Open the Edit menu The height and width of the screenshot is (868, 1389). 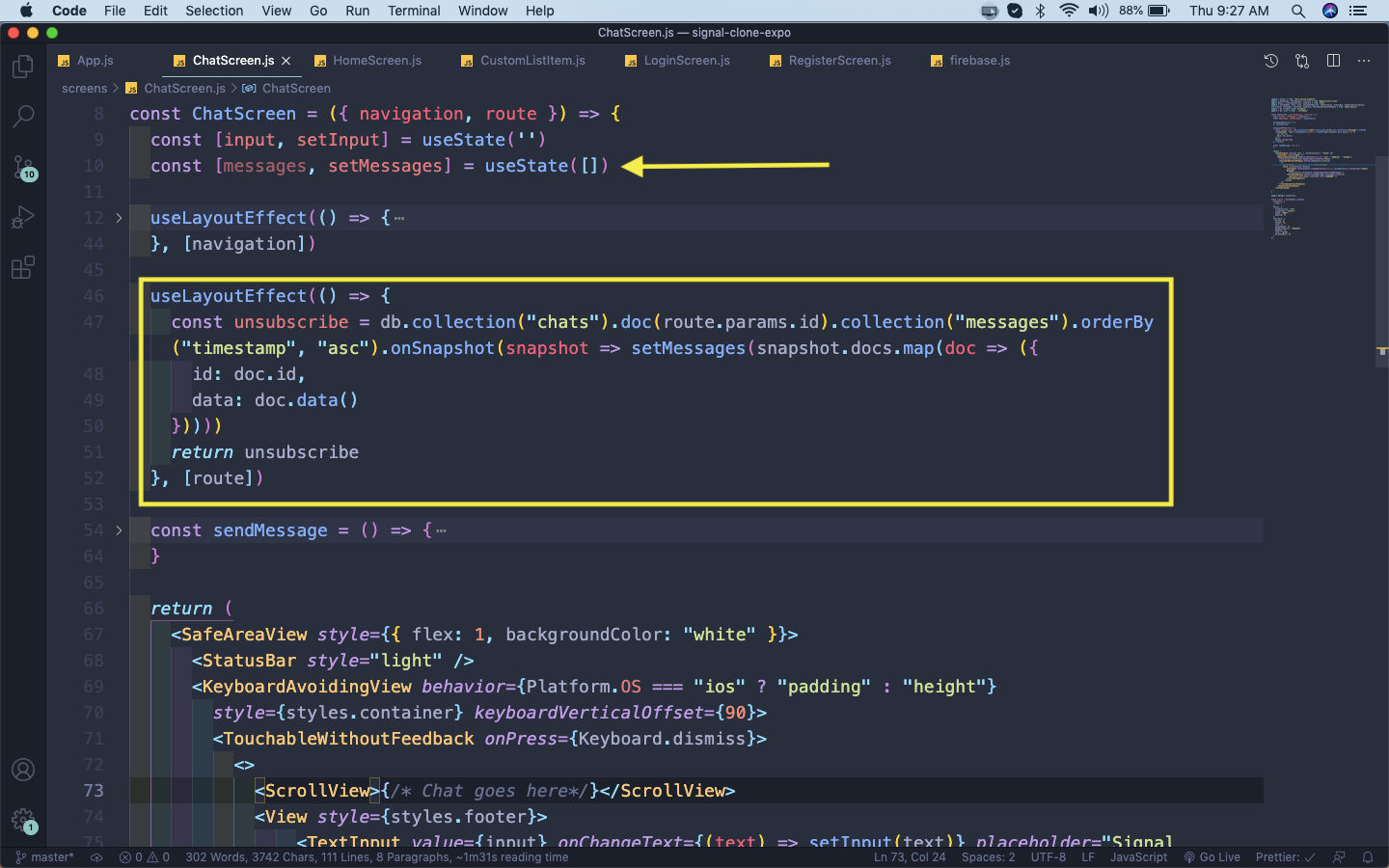coord(155,11)
